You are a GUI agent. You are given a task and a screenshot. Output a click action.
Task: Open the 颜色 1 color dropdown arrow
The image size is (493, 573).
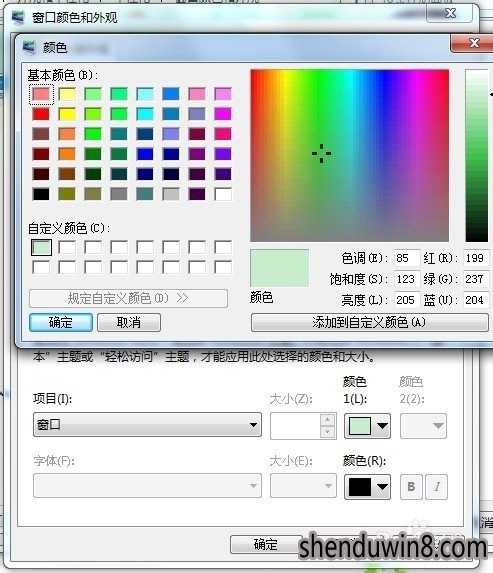coord(382,426)
